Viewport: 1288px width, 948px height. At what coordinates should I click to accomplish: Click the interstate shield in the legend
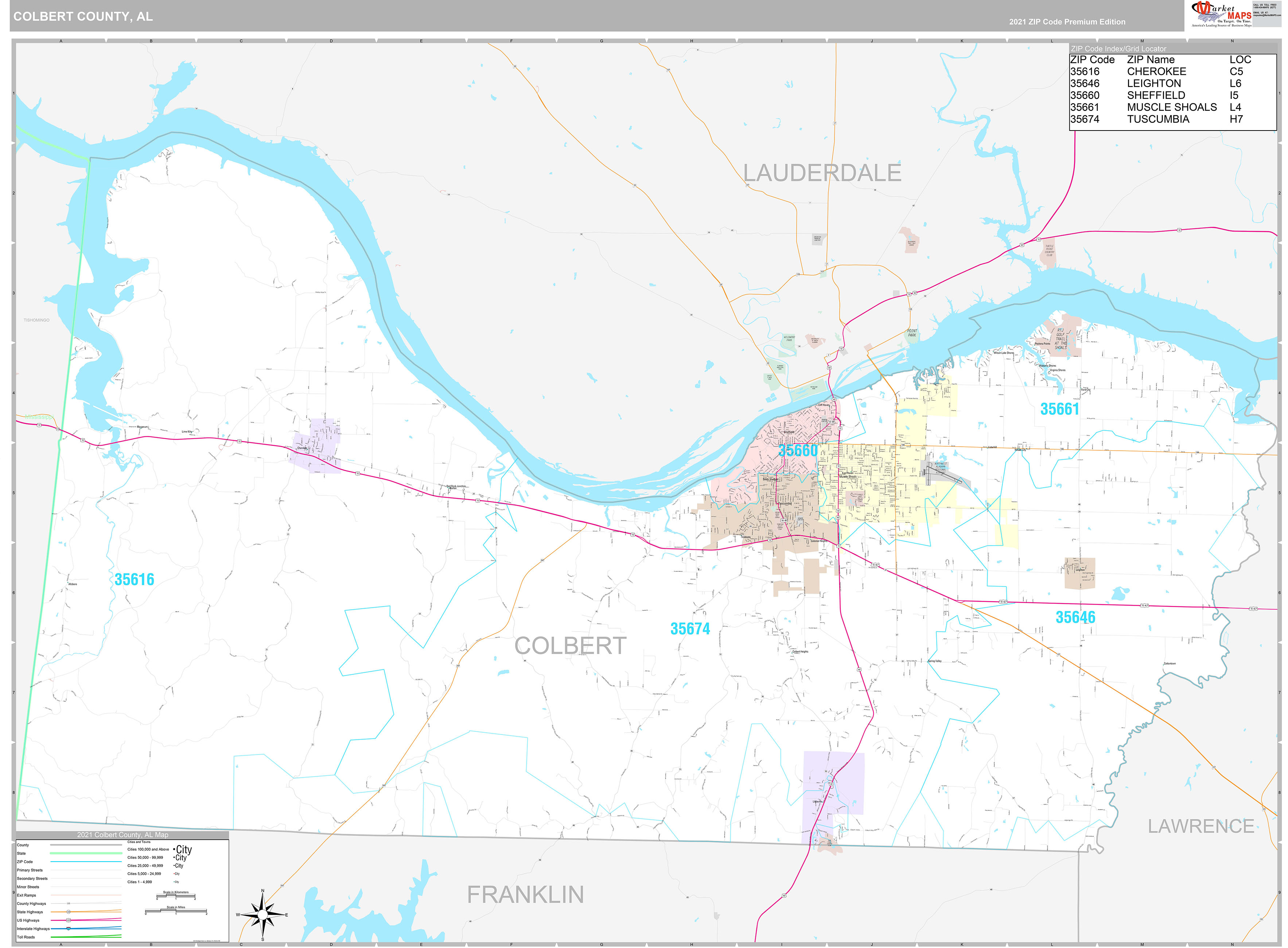pyautogui.click(x=68, y=928)
